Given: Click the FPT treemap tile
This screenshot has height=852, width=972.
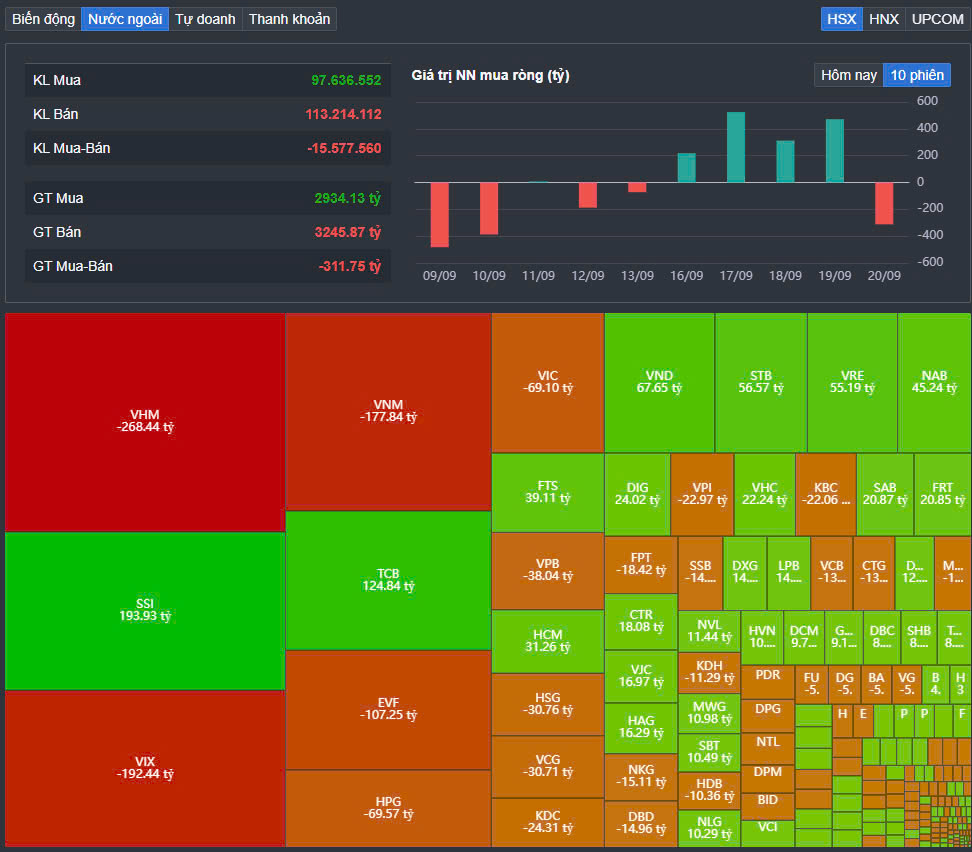Looking at the screenshot, I should pos(641,565).
